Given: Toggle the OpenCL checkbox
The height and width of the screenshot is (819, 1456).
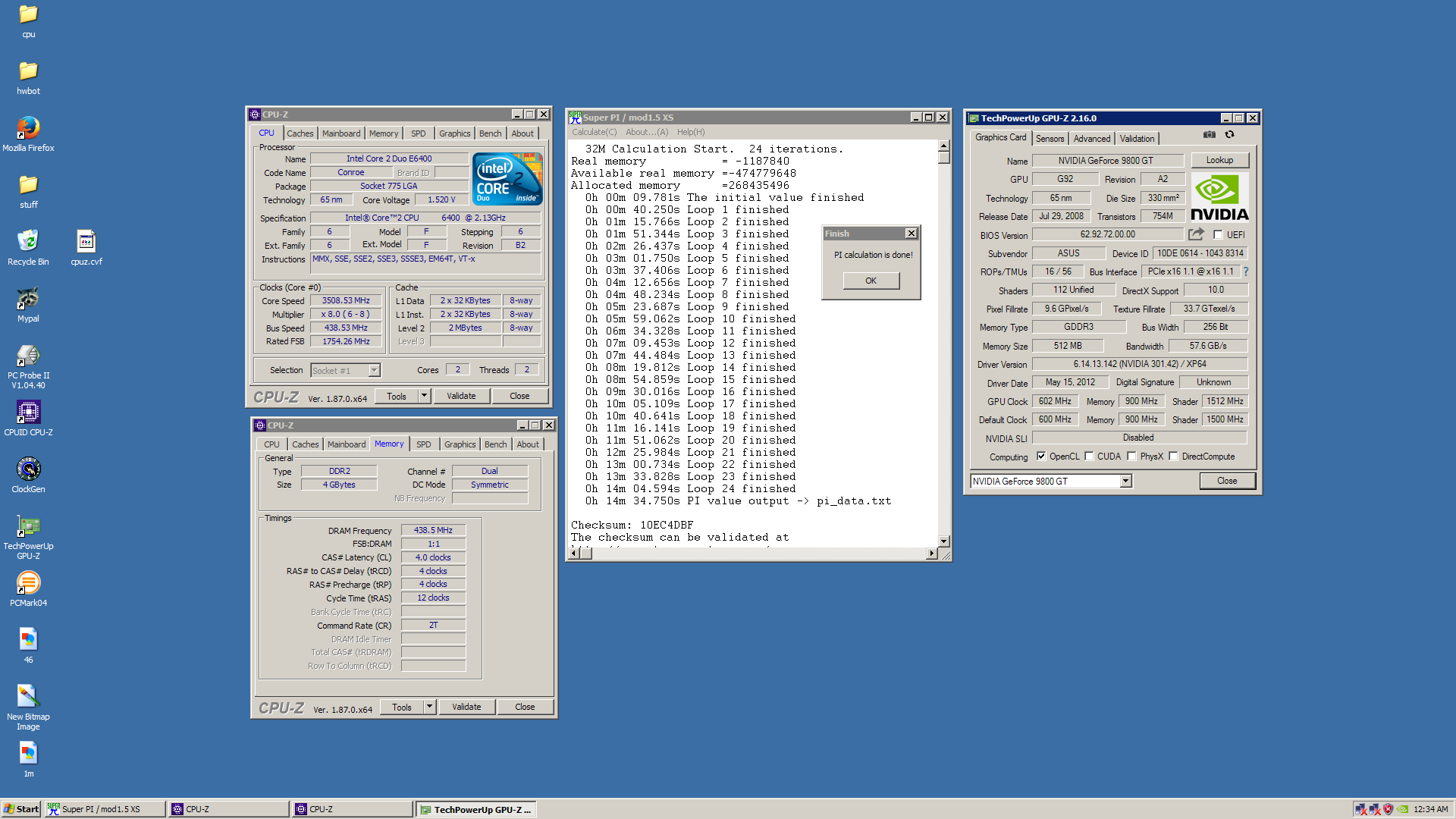Looking at the screenshot, I should coord(1041,457).
